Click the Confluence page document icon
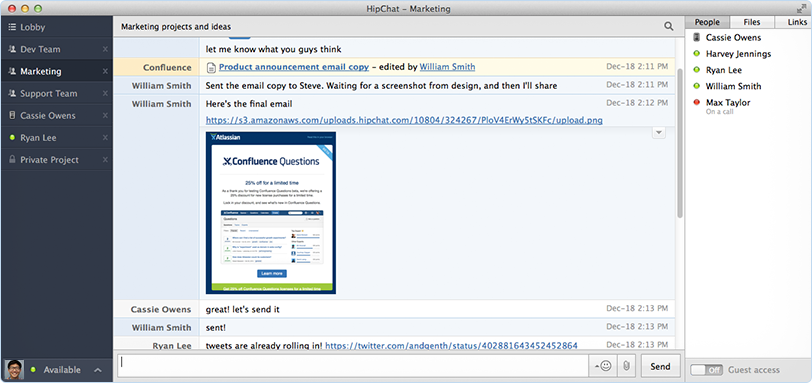This screenshot has width=812, height=383. [211, 67]
